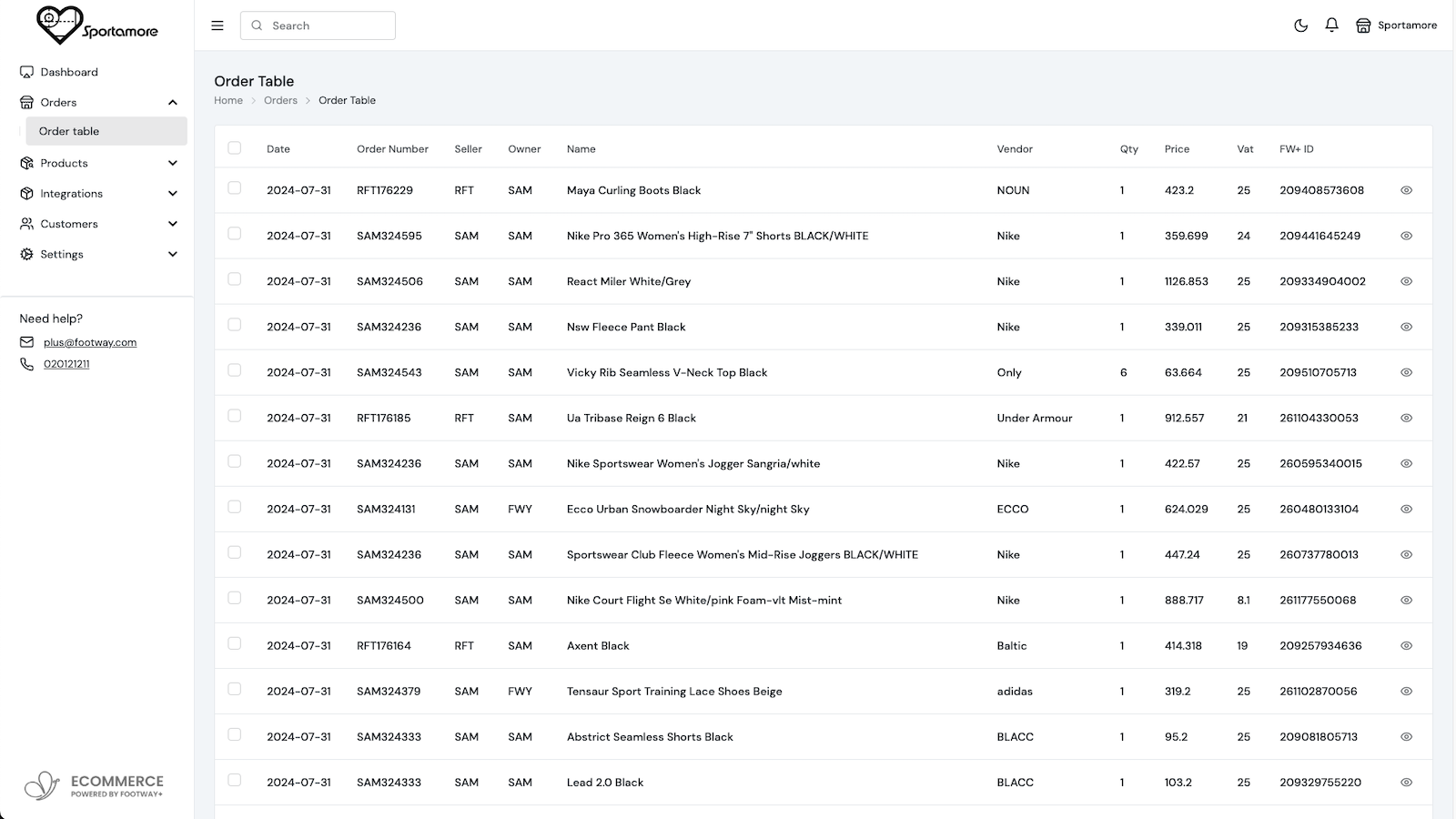Open the Products menu label
The width and height of the screenshot is (1456, 819).
(x=64, y=163)
